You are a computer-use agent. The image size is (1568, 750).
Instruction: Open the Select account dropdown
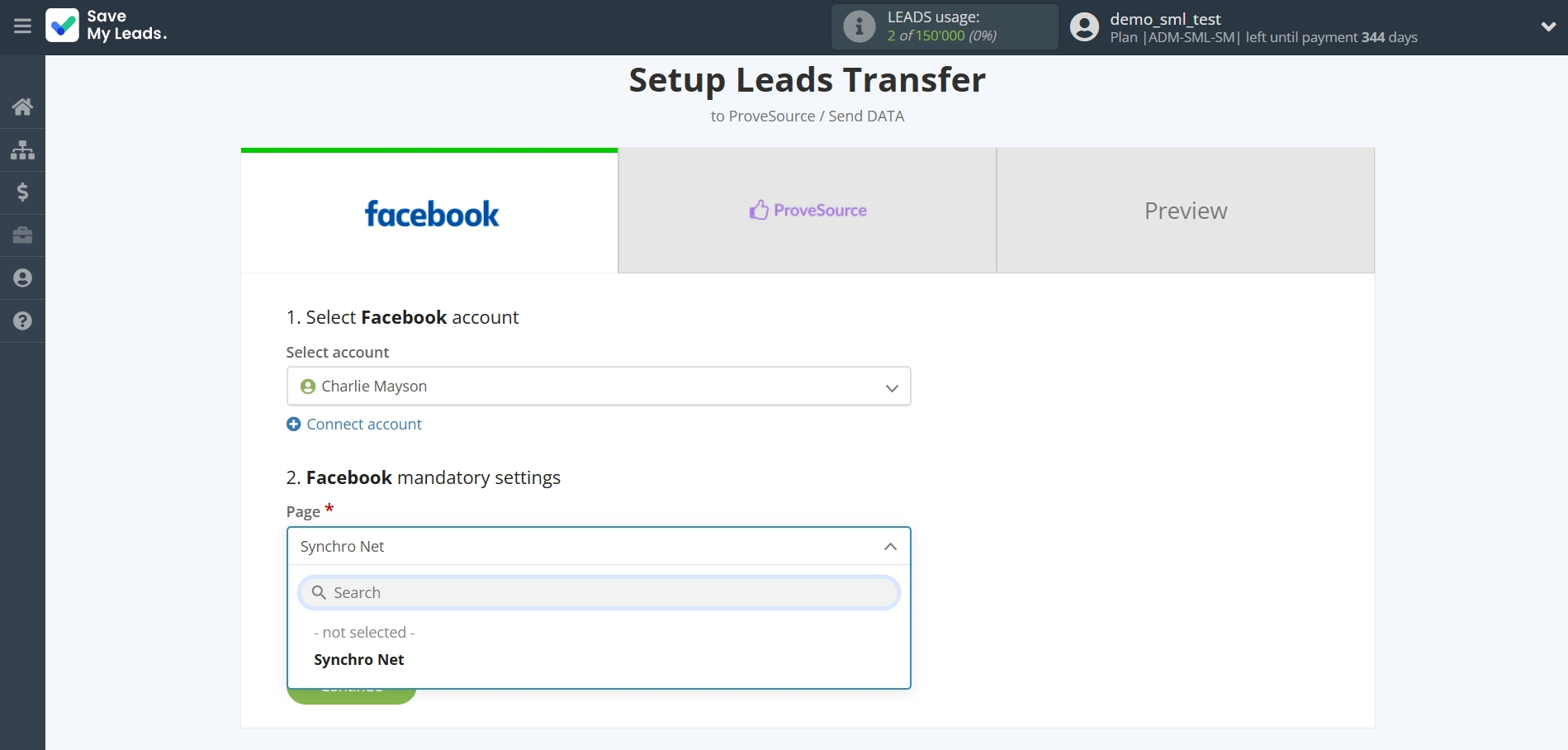pyautogui.click(x=598, y=386)
